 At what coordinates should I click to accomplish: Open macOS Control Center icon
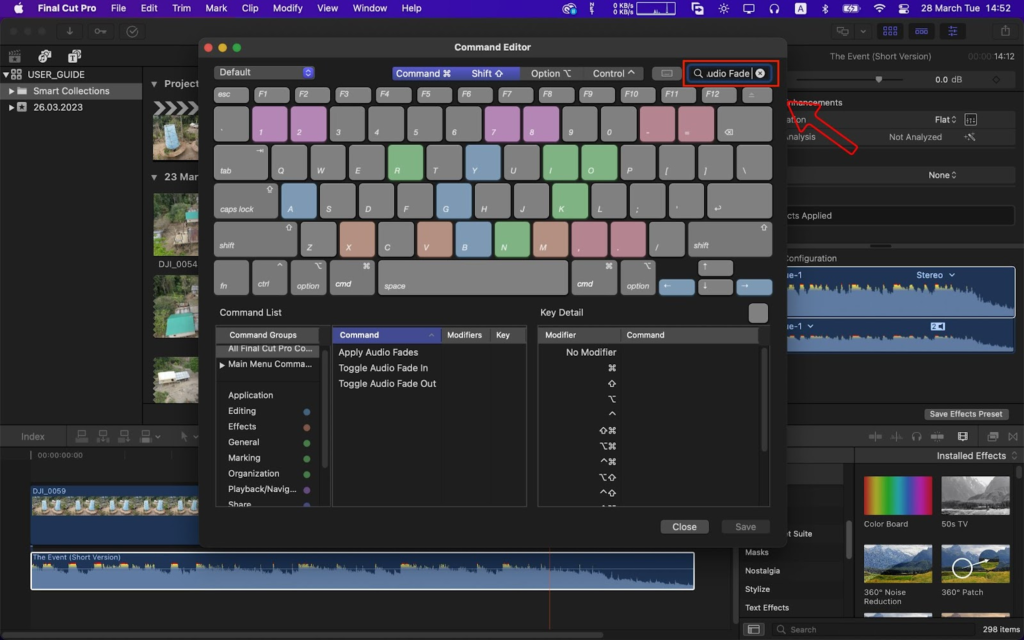pyautogui.click(x=904, y=8)
